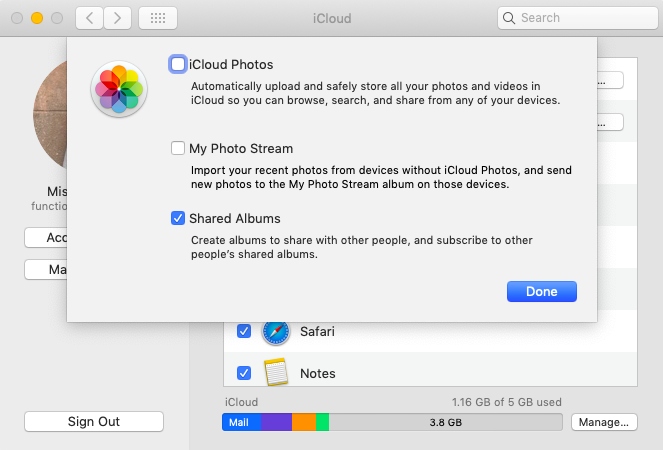Click the iCloud window title
663x450 pixels.
click(332, 18)
